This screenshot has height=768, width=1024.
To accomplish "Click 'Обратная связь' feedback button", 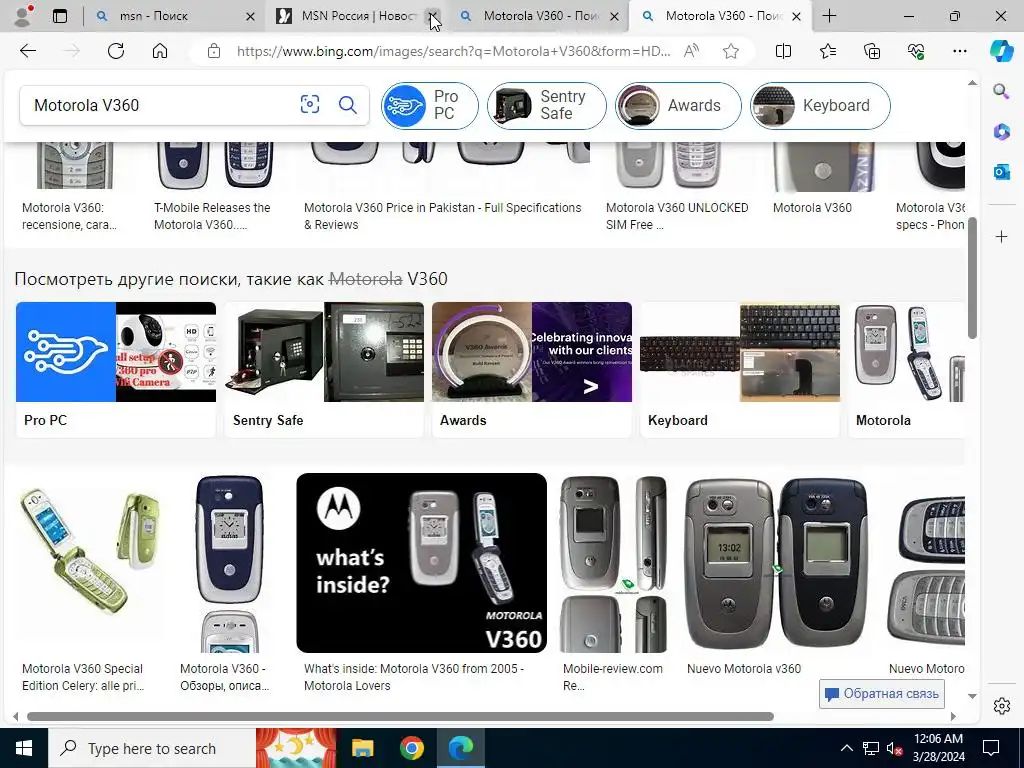I will (882, 694).
